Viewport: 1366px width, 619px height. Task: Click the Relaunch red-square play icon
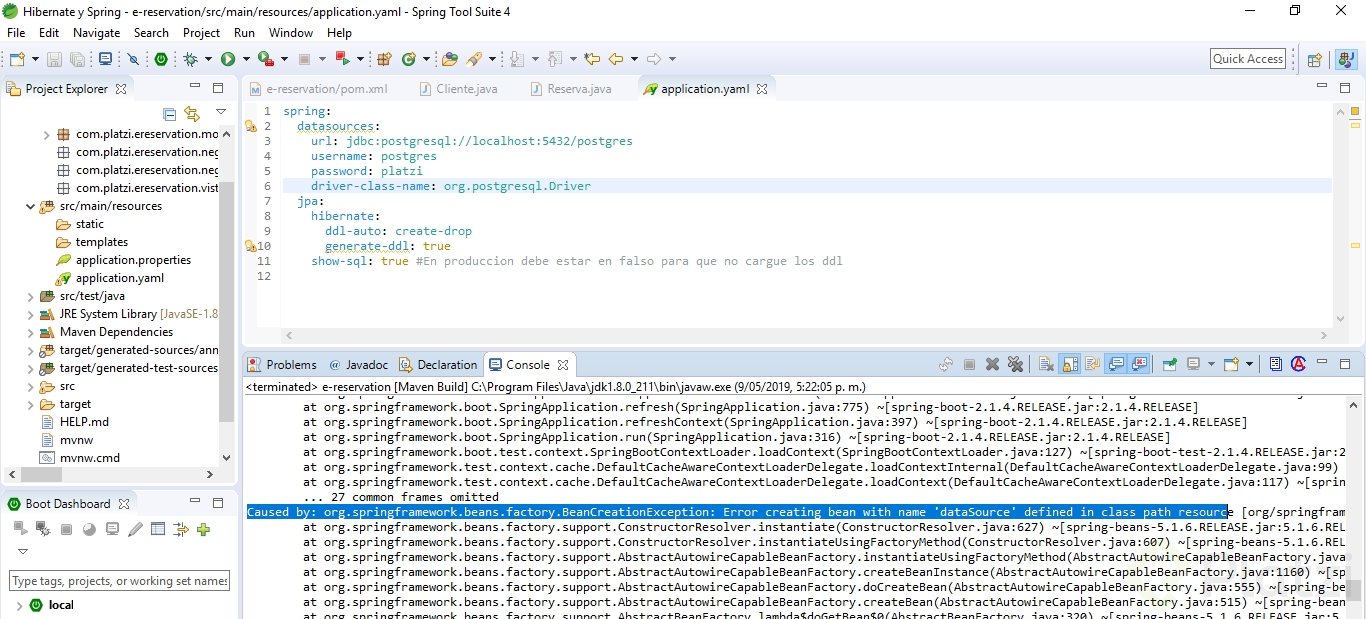click(x=342, y=59)
